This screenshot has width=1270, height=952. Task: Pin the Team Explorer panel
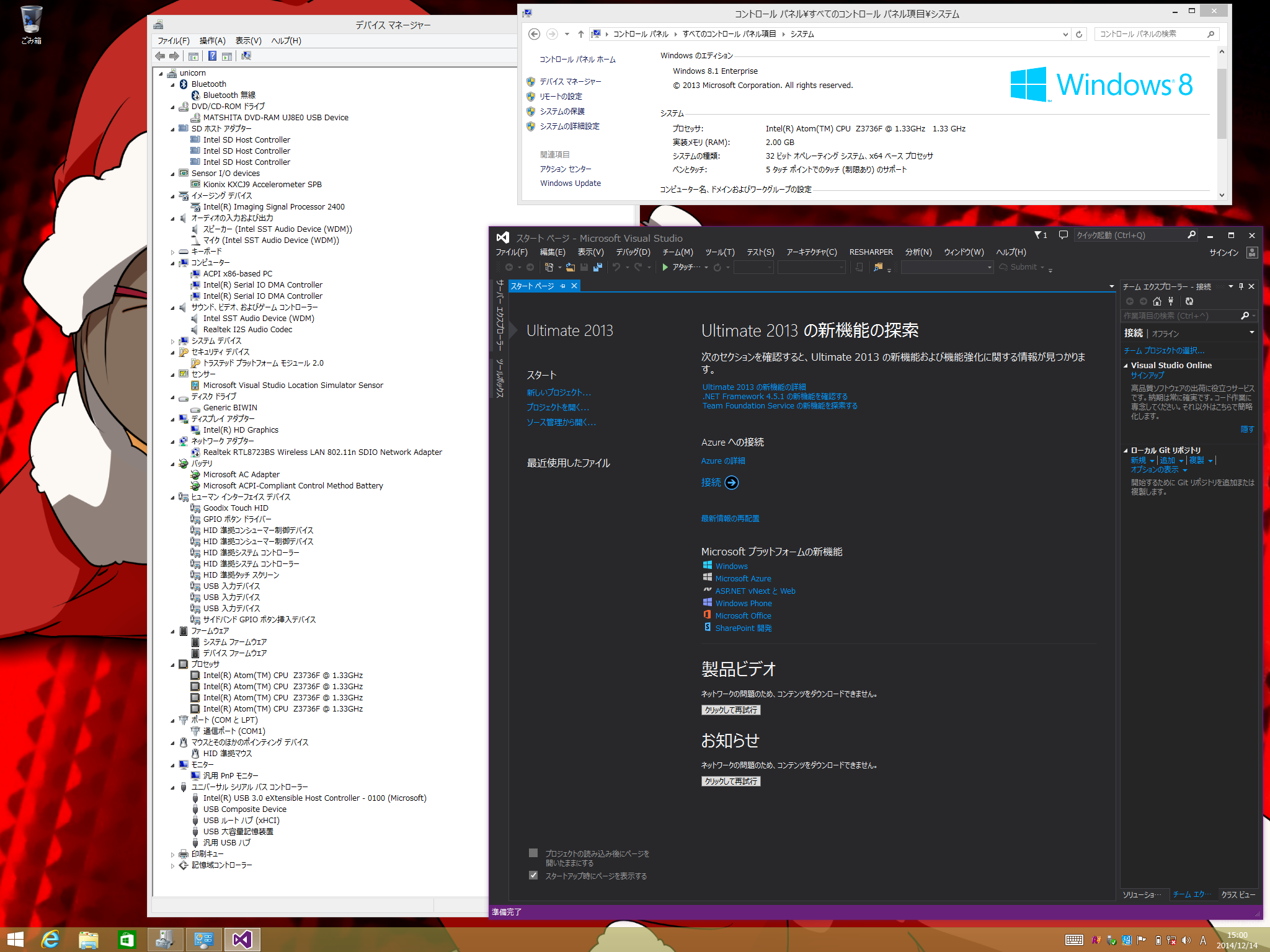click(x=1241, y=286)
